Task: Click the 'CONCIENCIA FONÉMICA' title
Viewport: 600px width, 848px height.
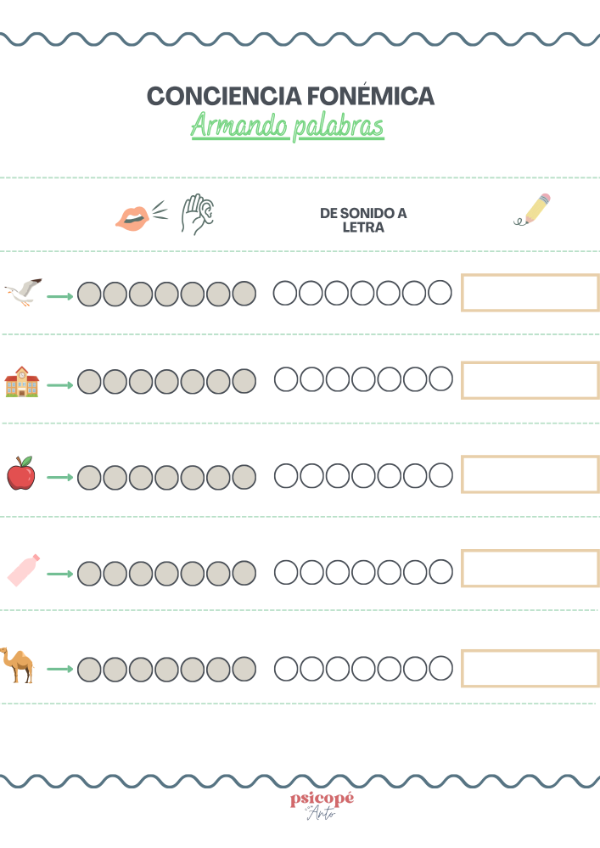Action: (x=291, y=96)
